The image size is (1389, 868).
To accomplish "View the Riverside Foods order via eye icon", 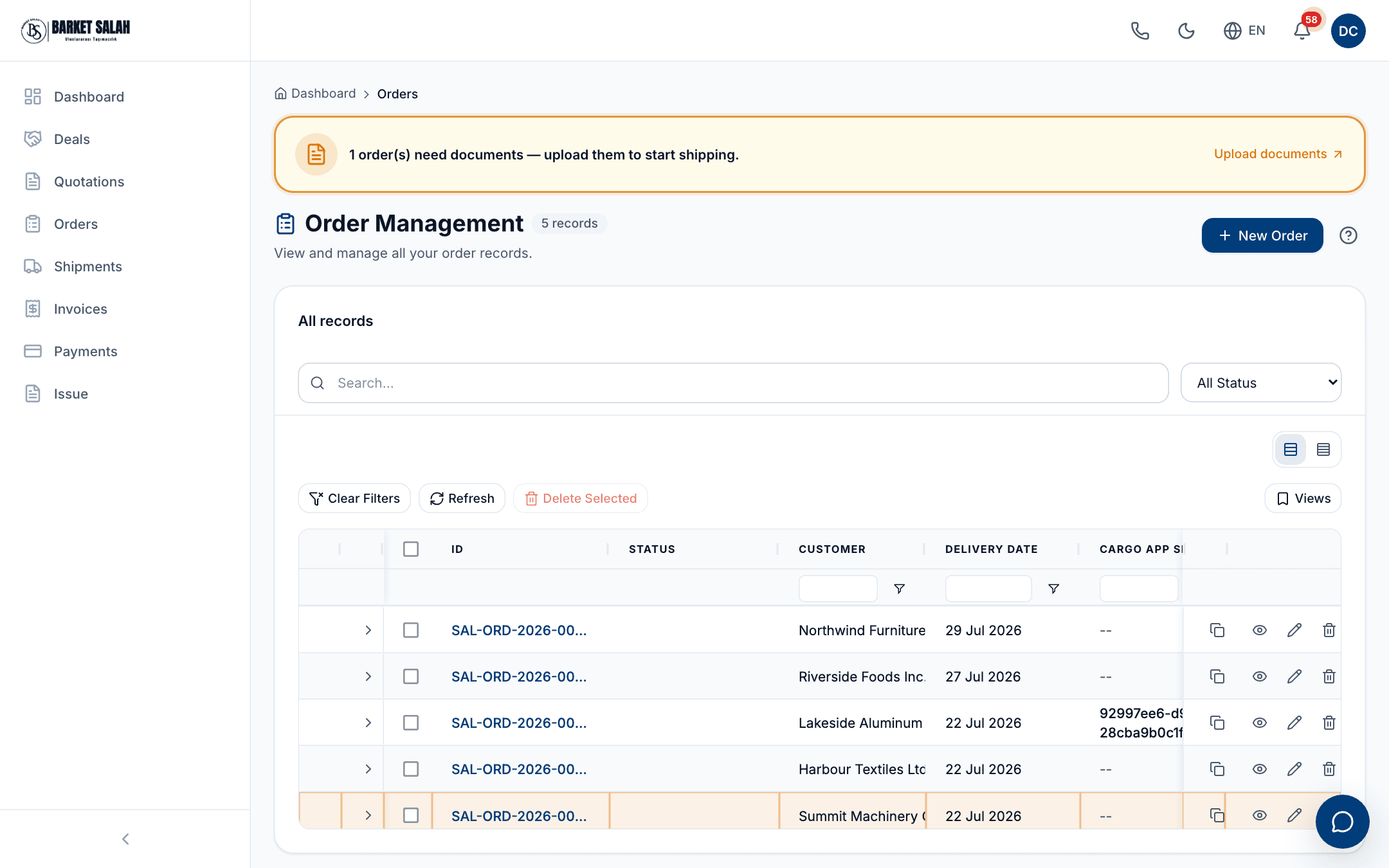I will 1260,676.
